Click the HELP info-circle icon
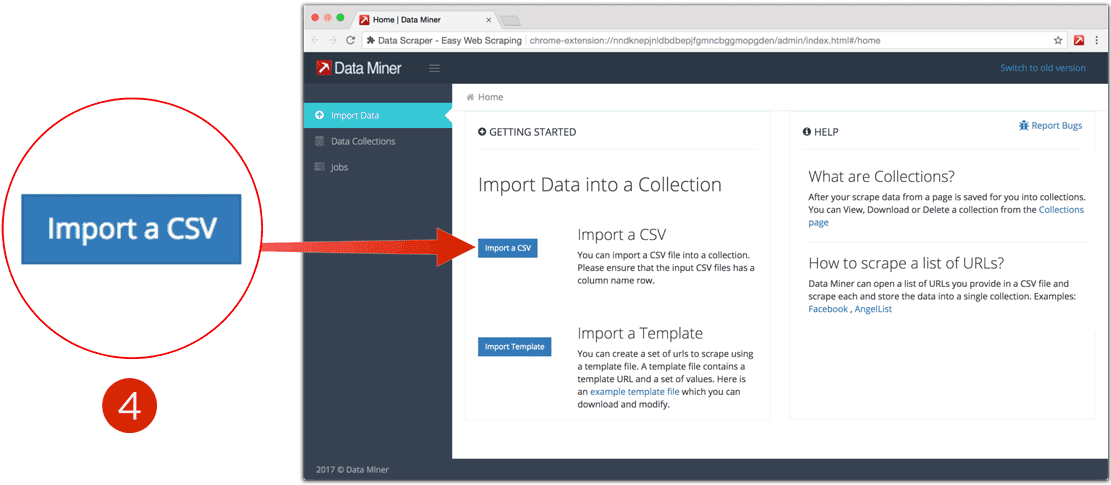1111x485 pixels. click(806, 132)
